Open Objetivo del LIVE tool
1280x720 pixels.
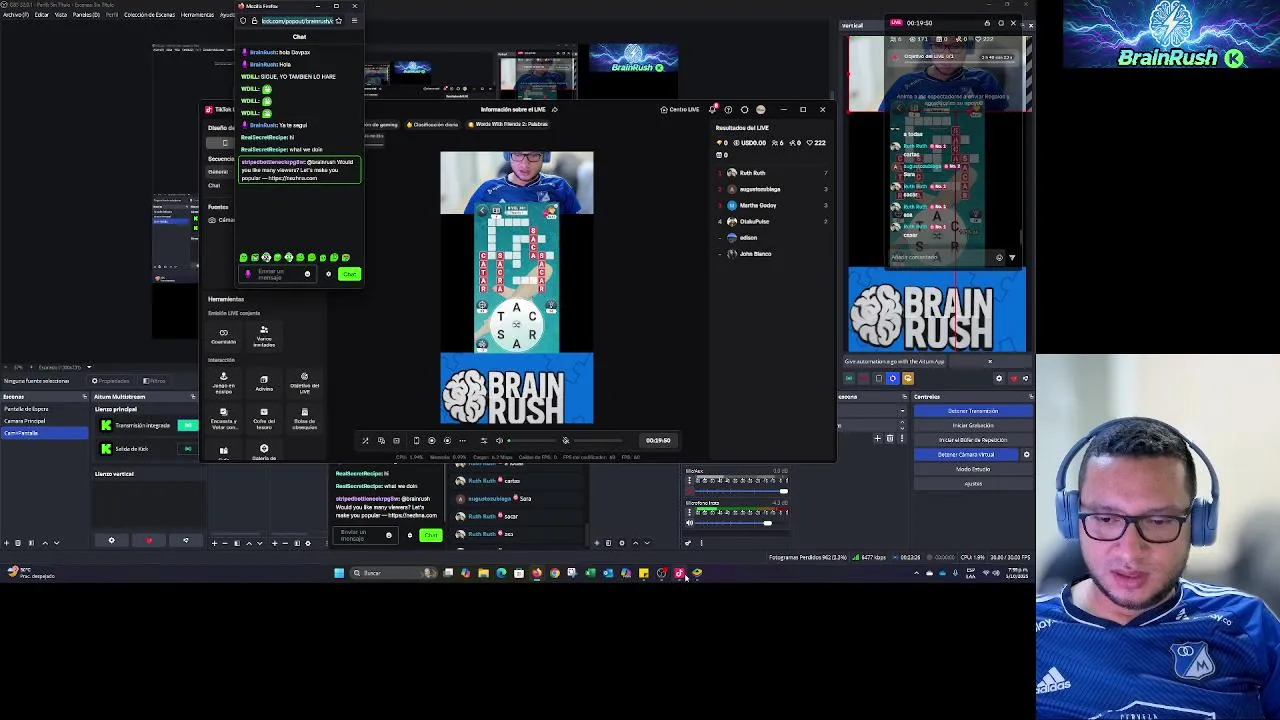pos(304,384)
